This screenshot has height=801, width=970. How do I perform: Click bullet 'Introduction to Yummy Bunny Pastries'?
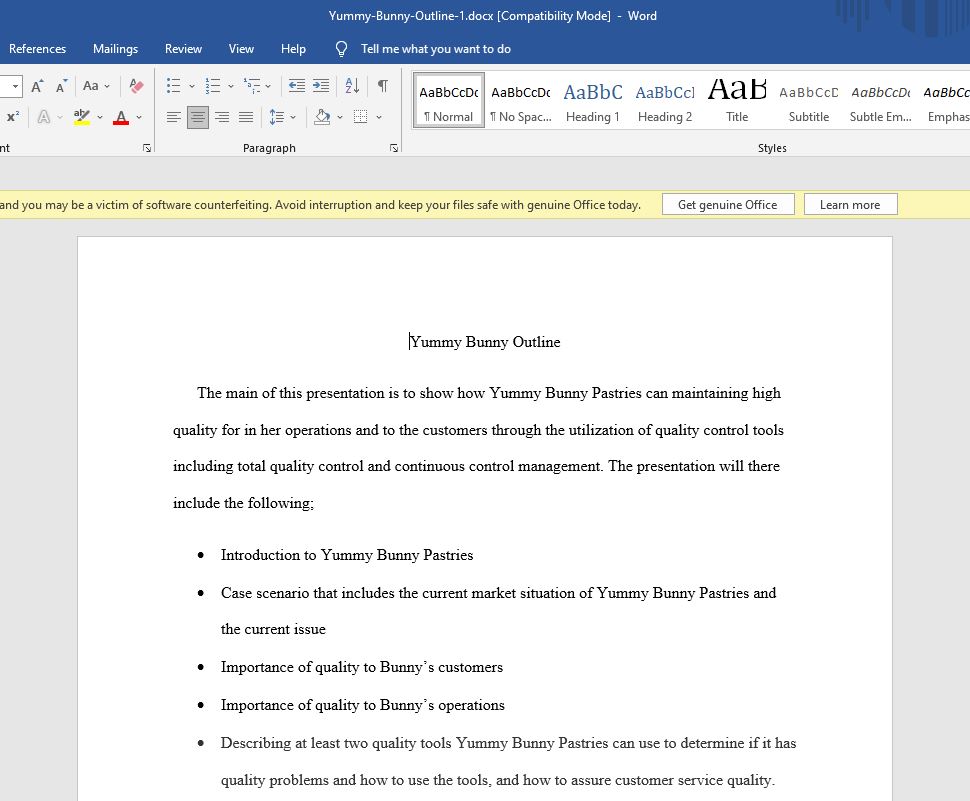pos(346,555)
